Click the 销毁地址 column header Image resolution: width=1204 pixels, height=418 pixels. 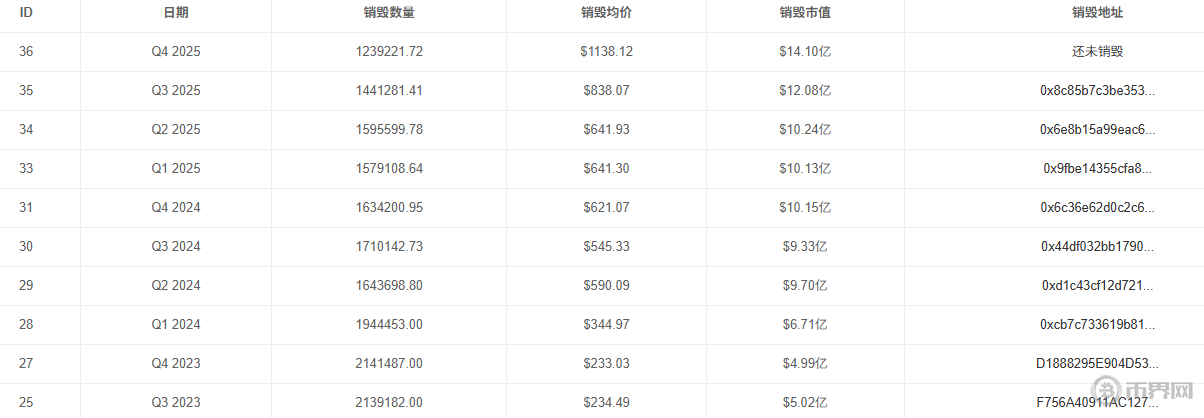coord(1097,13)
